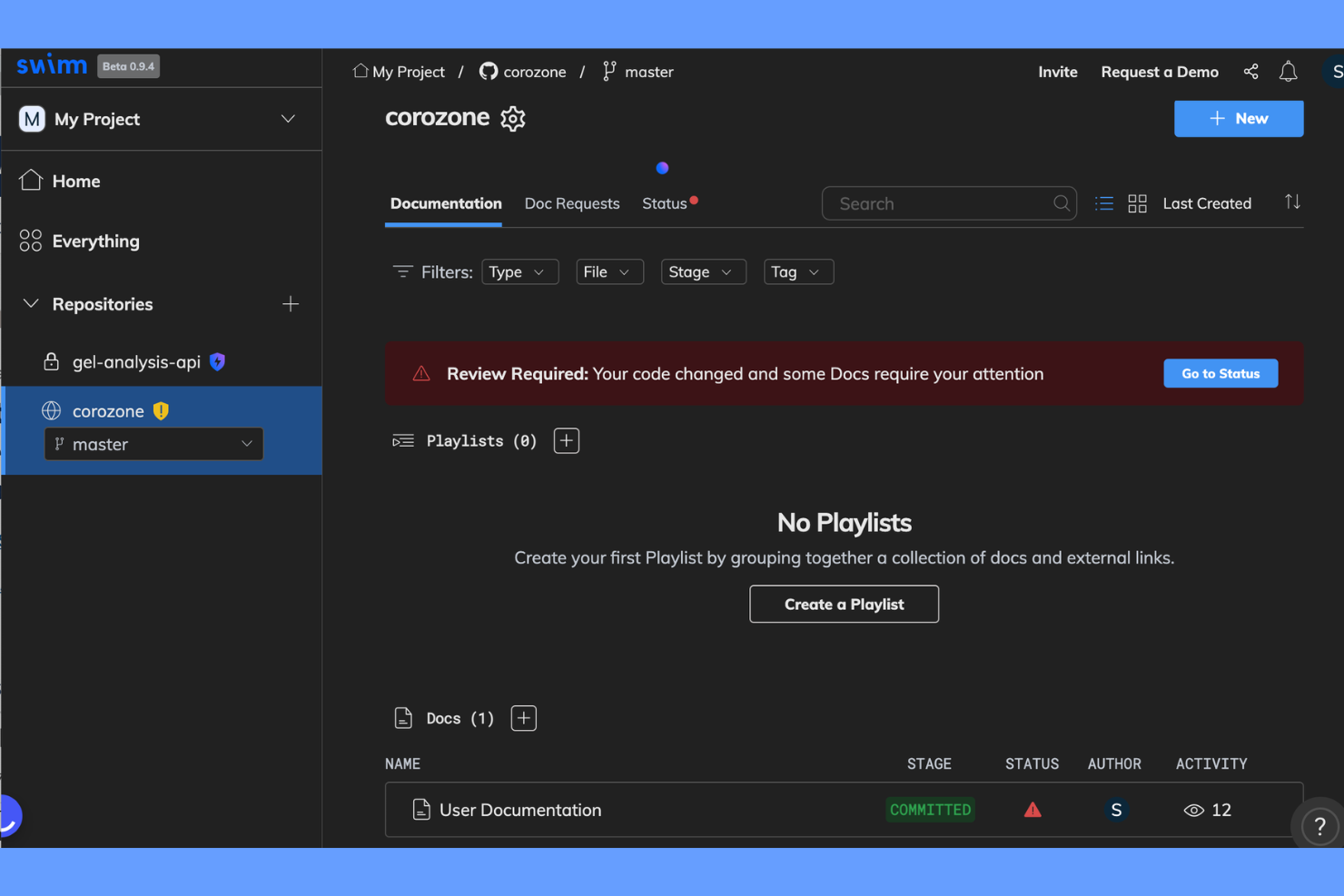This screenshot has width=1344, height=896.
Task: Click the New button
Action: click(x=1239, y=119)
